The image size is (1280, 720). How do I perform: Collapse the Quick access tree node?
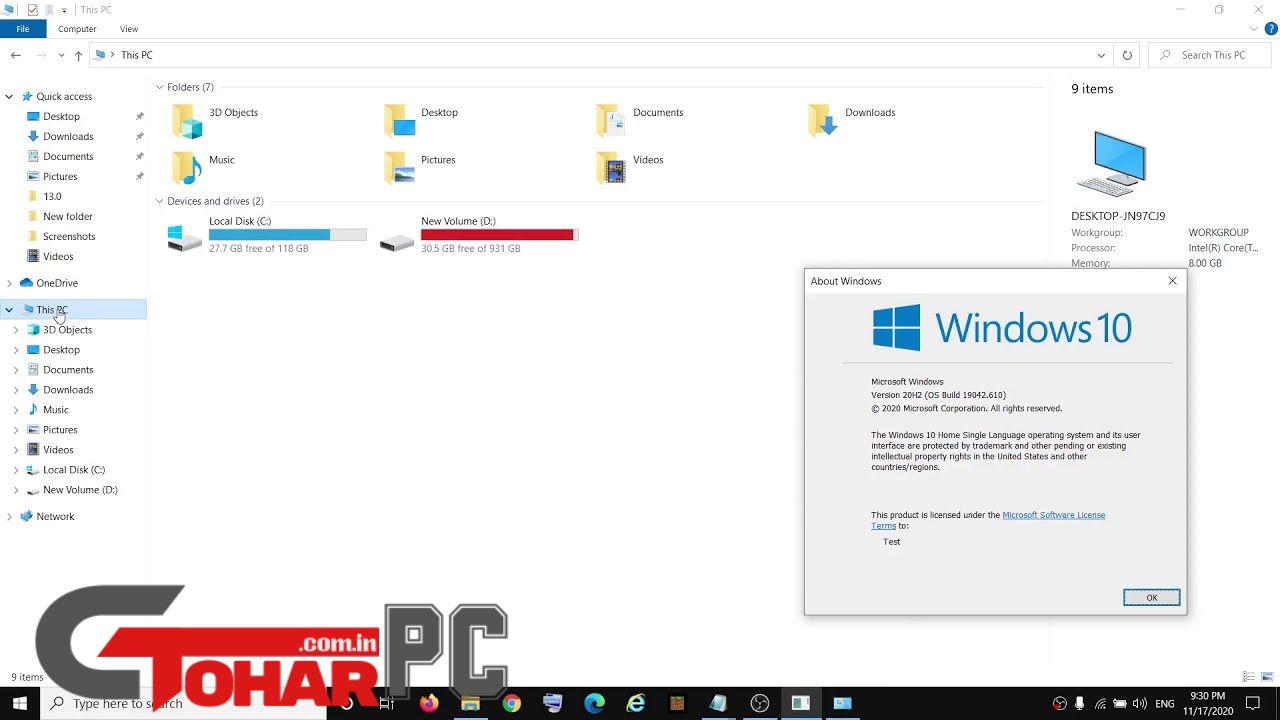(x=9, y=97)
